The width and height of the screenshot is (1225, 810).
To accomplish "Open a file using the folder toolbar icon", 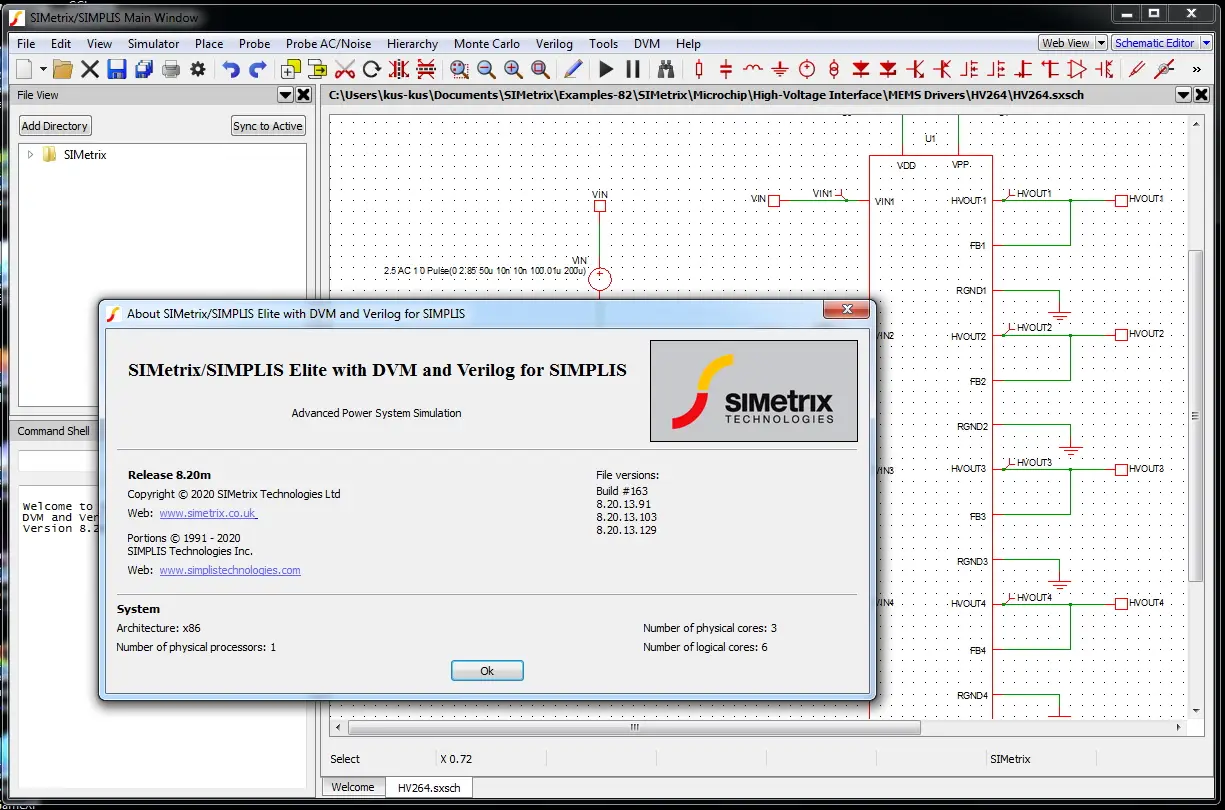I will coord(62,69).
